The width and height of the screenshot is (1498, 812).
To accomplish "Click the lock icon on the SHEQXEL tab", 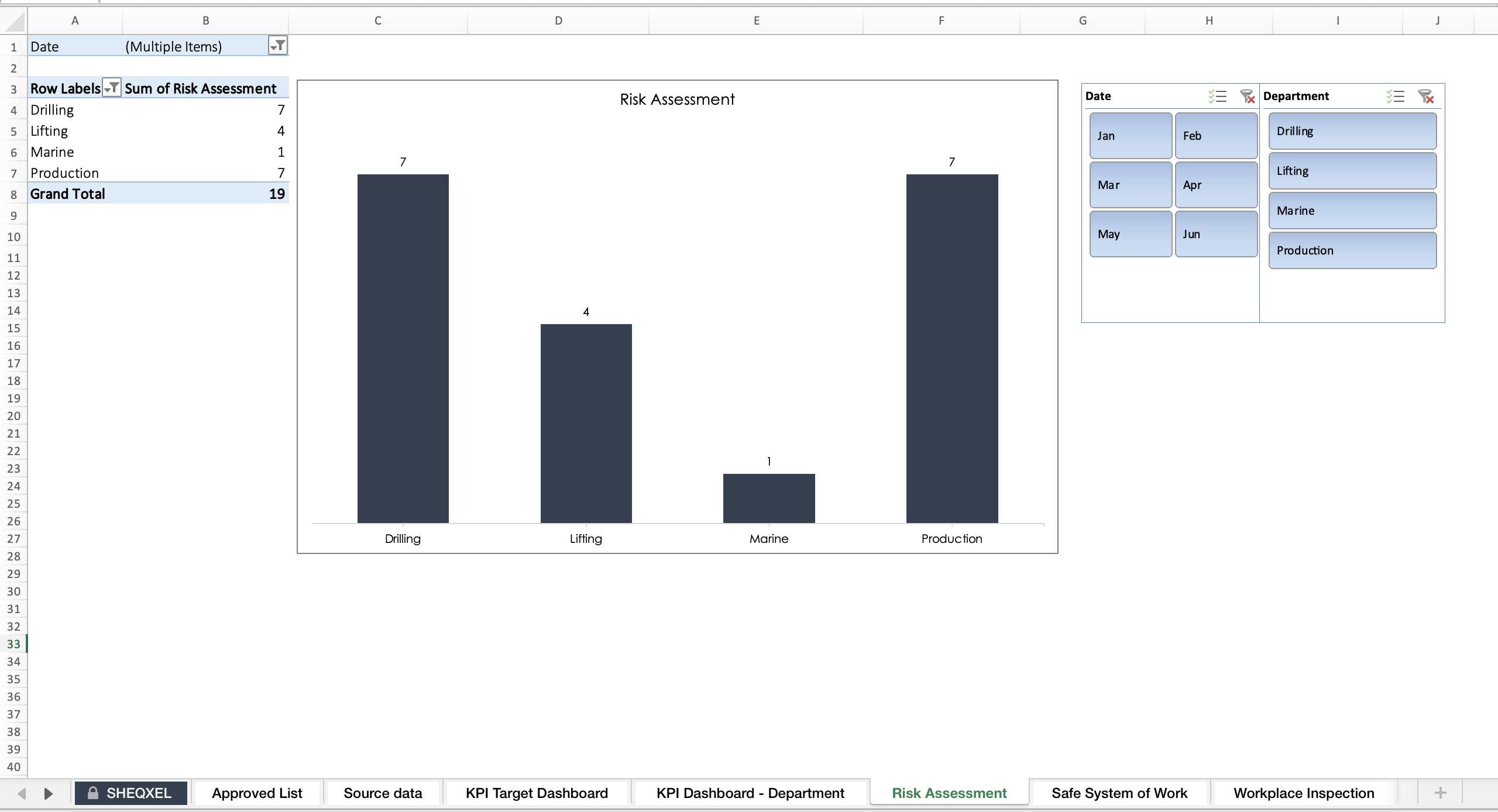I will pyautogui.click(x=92, y=793).
